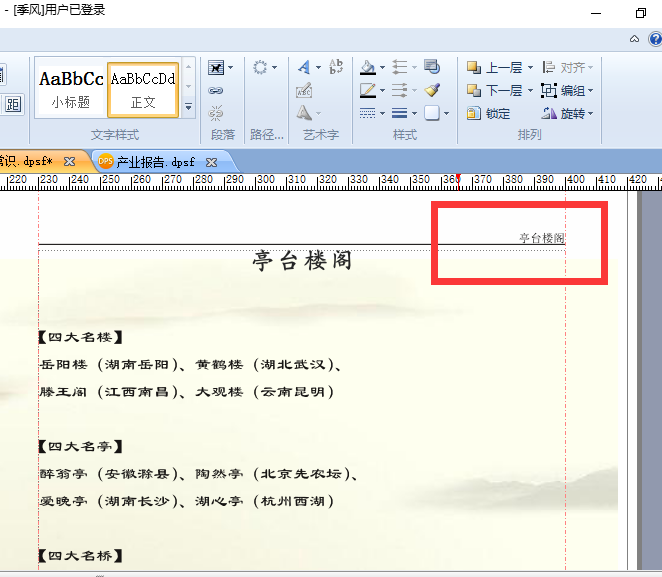Click 下一层 send backward button
The image size is (662, 577).
click(x=494, y=90)
